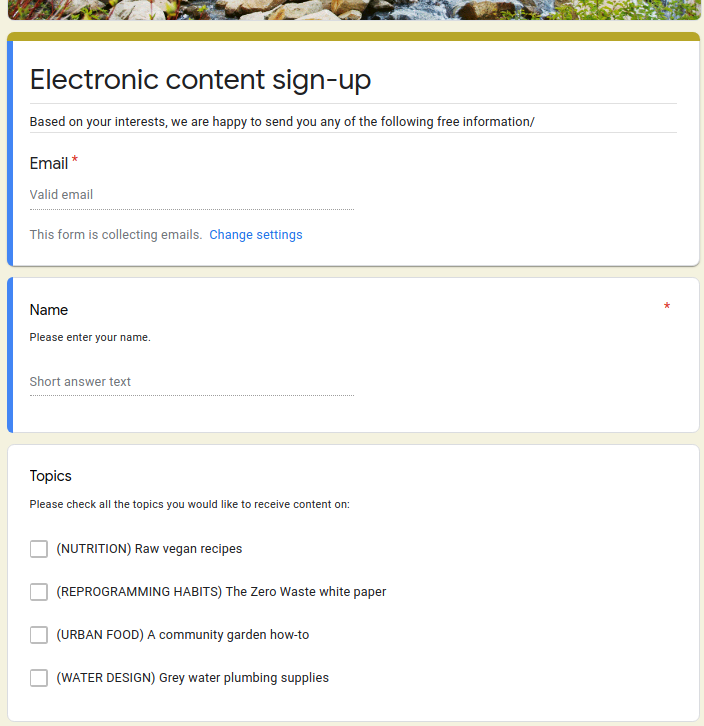Click the 'This form is collecting emails' text

point(116,235)
